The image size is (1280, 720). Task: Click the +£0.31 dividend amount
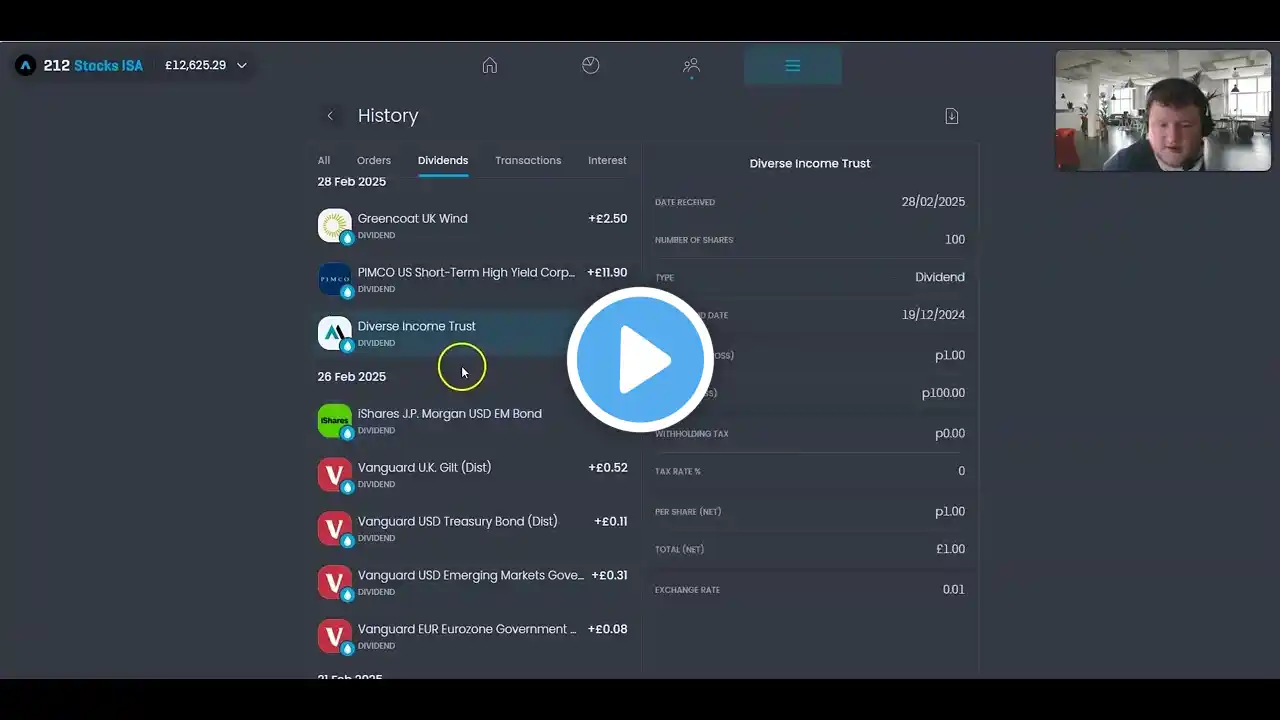(609, 576)
